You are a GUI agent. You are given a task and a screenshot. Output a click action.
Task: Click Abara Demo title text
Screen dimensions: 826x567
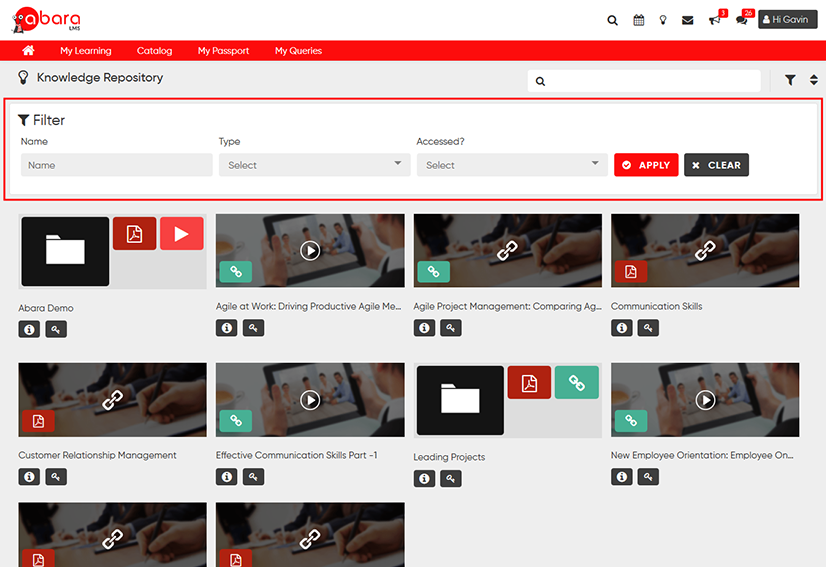(x=46, y=308)
